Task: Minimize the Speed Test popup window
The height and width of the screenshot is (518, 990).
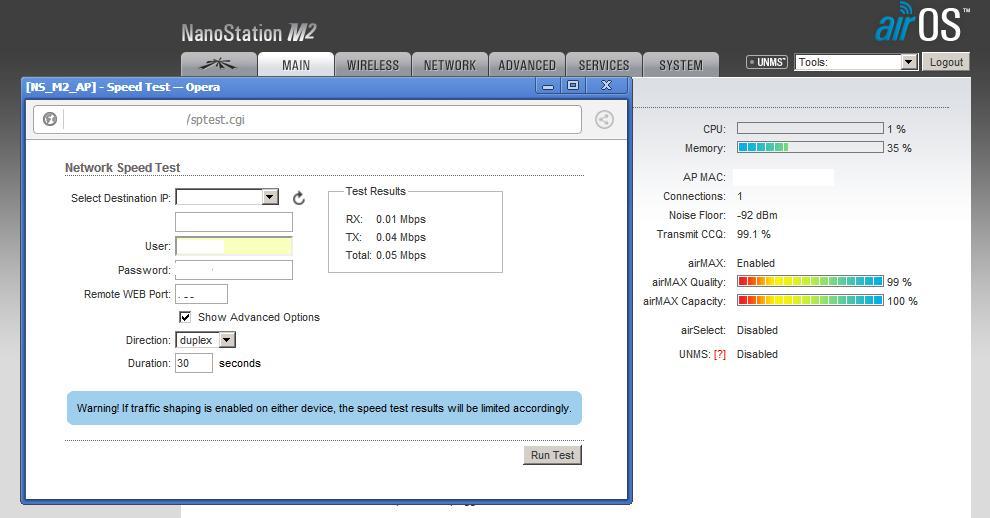Action: point(547,86)
